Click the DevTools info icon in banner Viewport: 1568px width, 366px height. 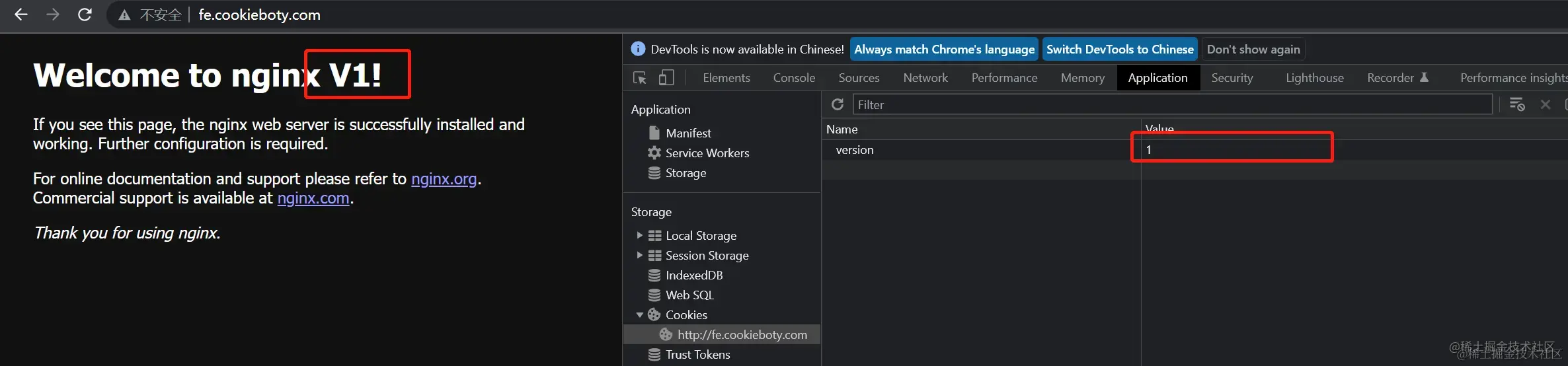click(x=638, y=49)
